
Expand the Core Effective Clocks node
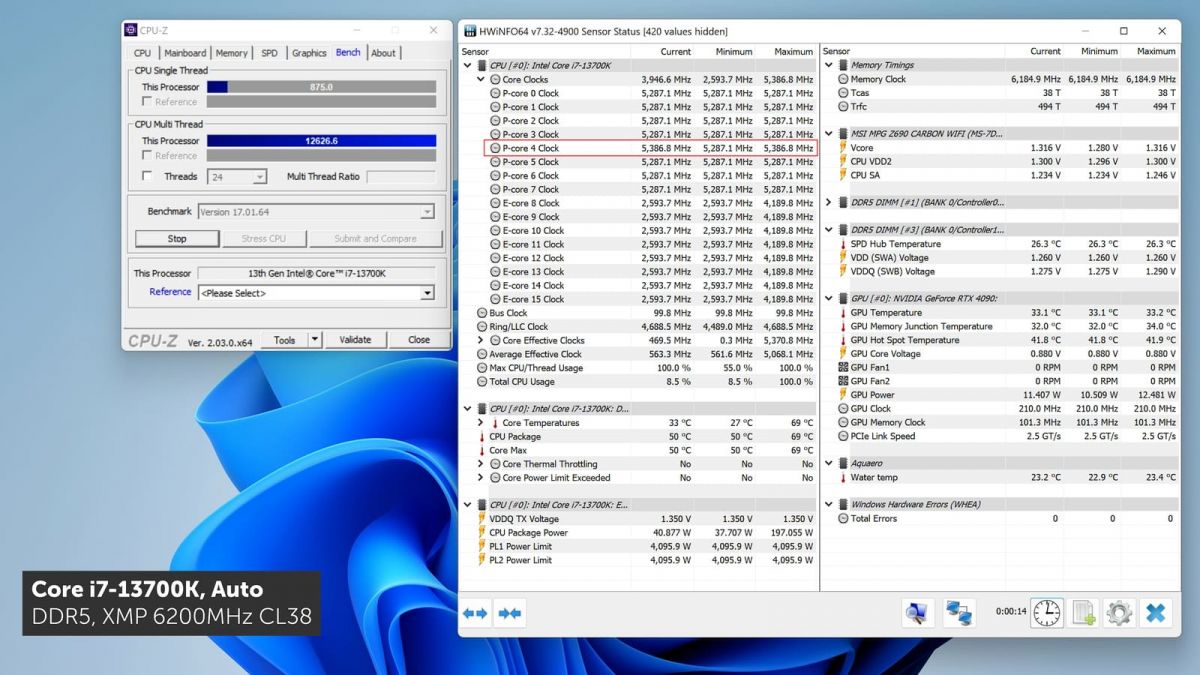[x=481, y=340]
